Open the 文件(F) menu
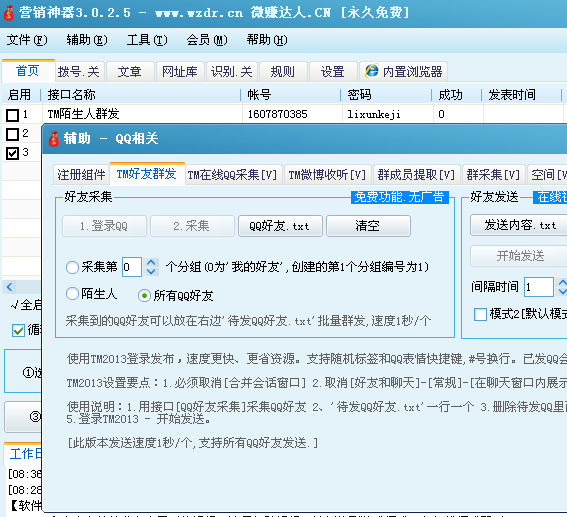567x517 pixels. pos(27,40)
